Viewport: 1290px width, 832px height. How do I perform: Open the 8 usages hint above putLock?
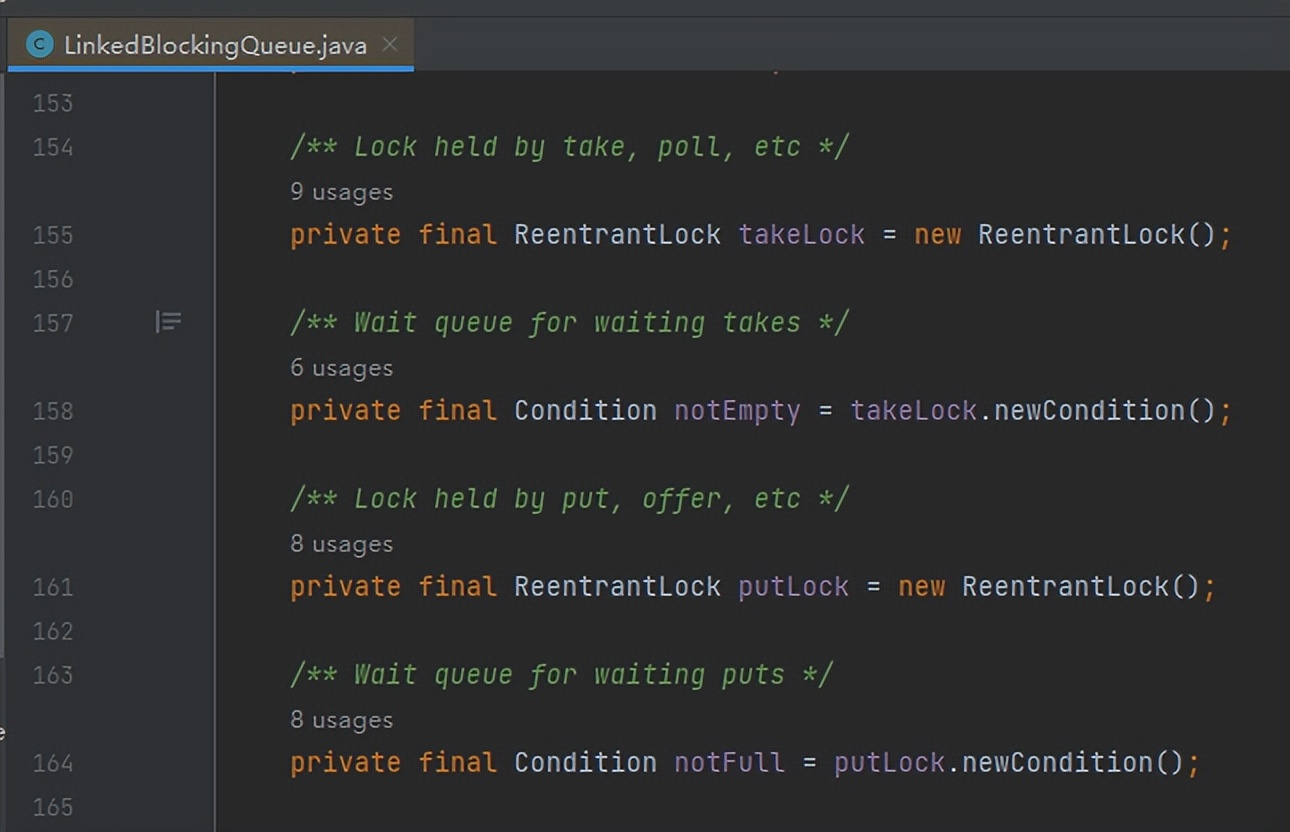click(x=341, y=544)
